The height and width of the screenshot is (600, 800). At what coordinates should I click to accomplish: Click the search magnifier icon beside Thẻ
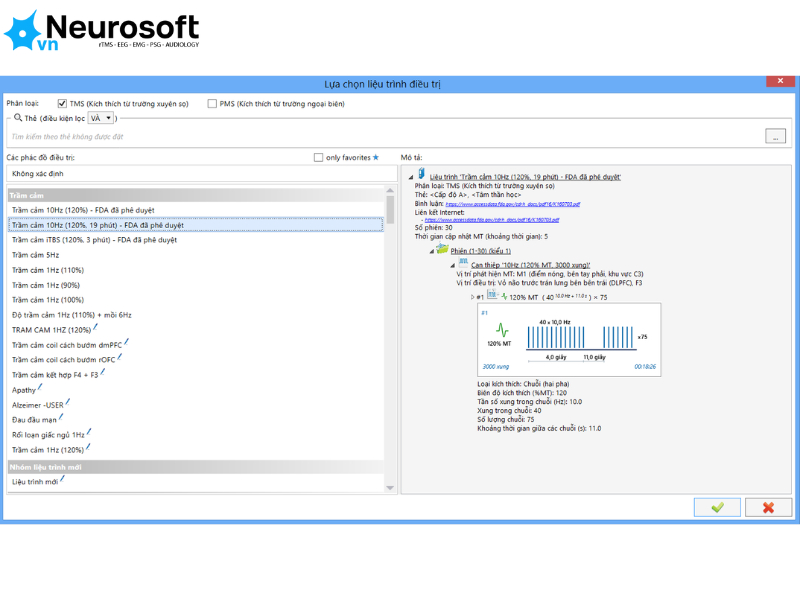click(x=18, y=117)
